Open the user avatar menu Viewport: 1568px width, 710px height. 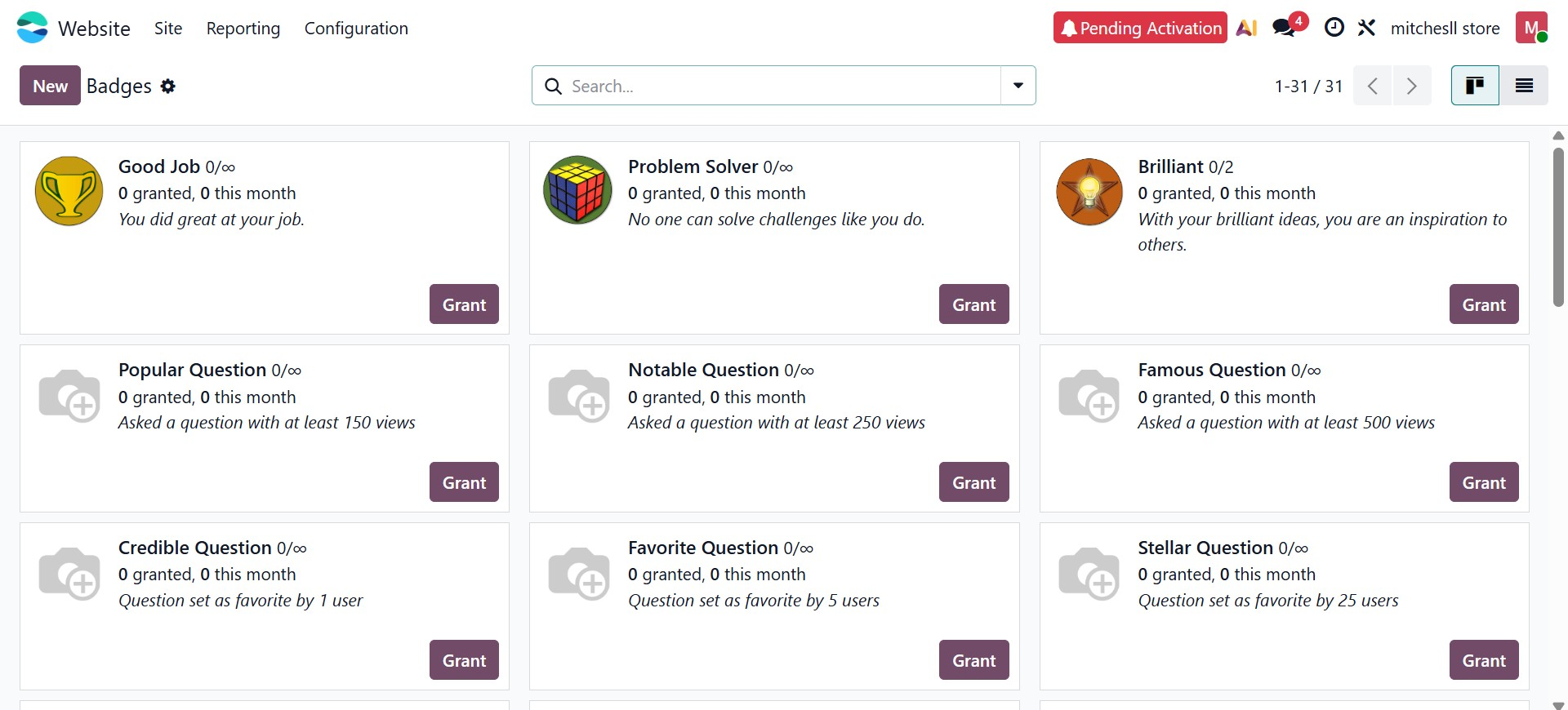pyautogui.click(x=1531, y=28)
